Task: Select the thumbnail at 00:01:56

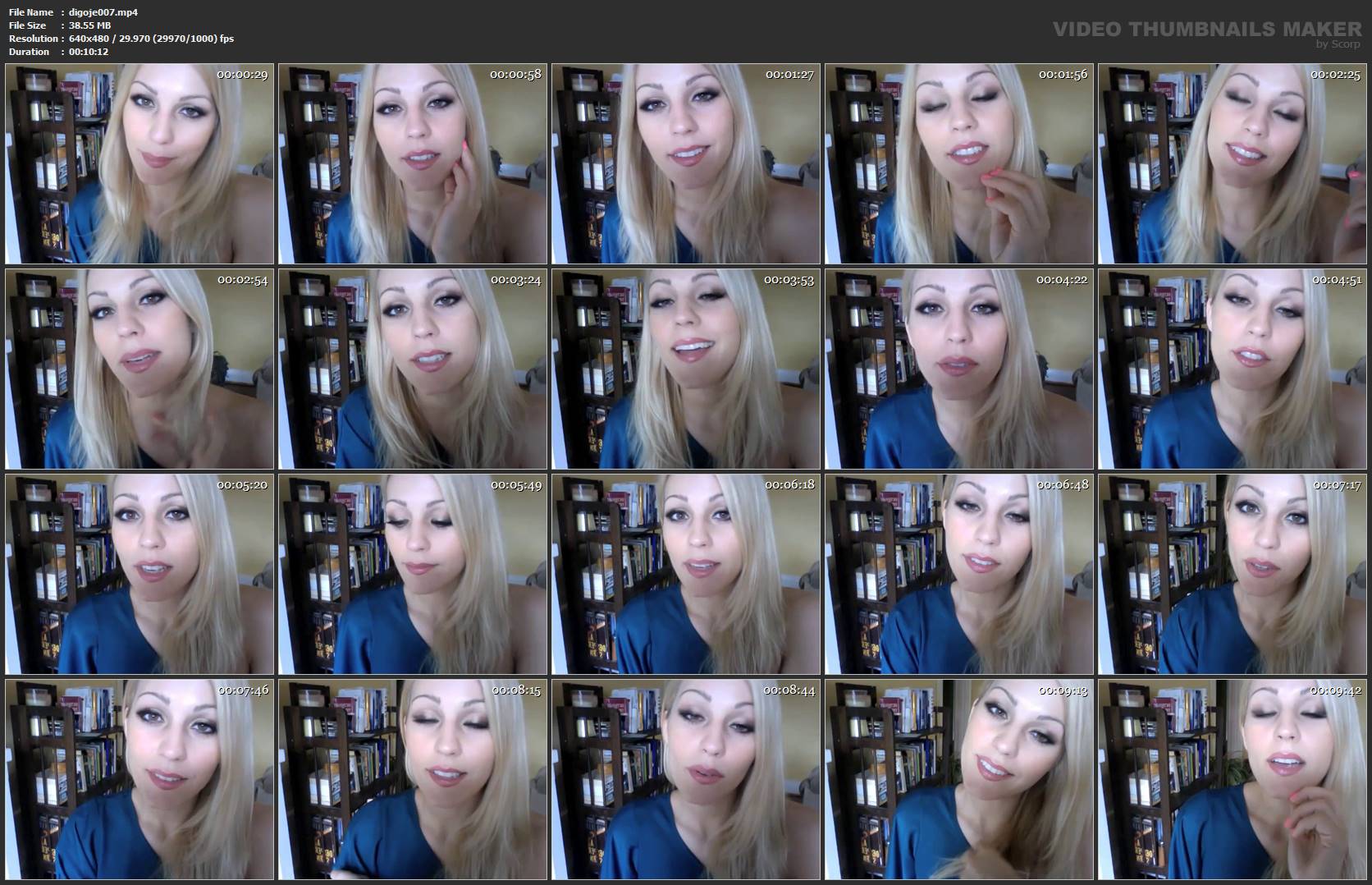Action: (959, 164)
